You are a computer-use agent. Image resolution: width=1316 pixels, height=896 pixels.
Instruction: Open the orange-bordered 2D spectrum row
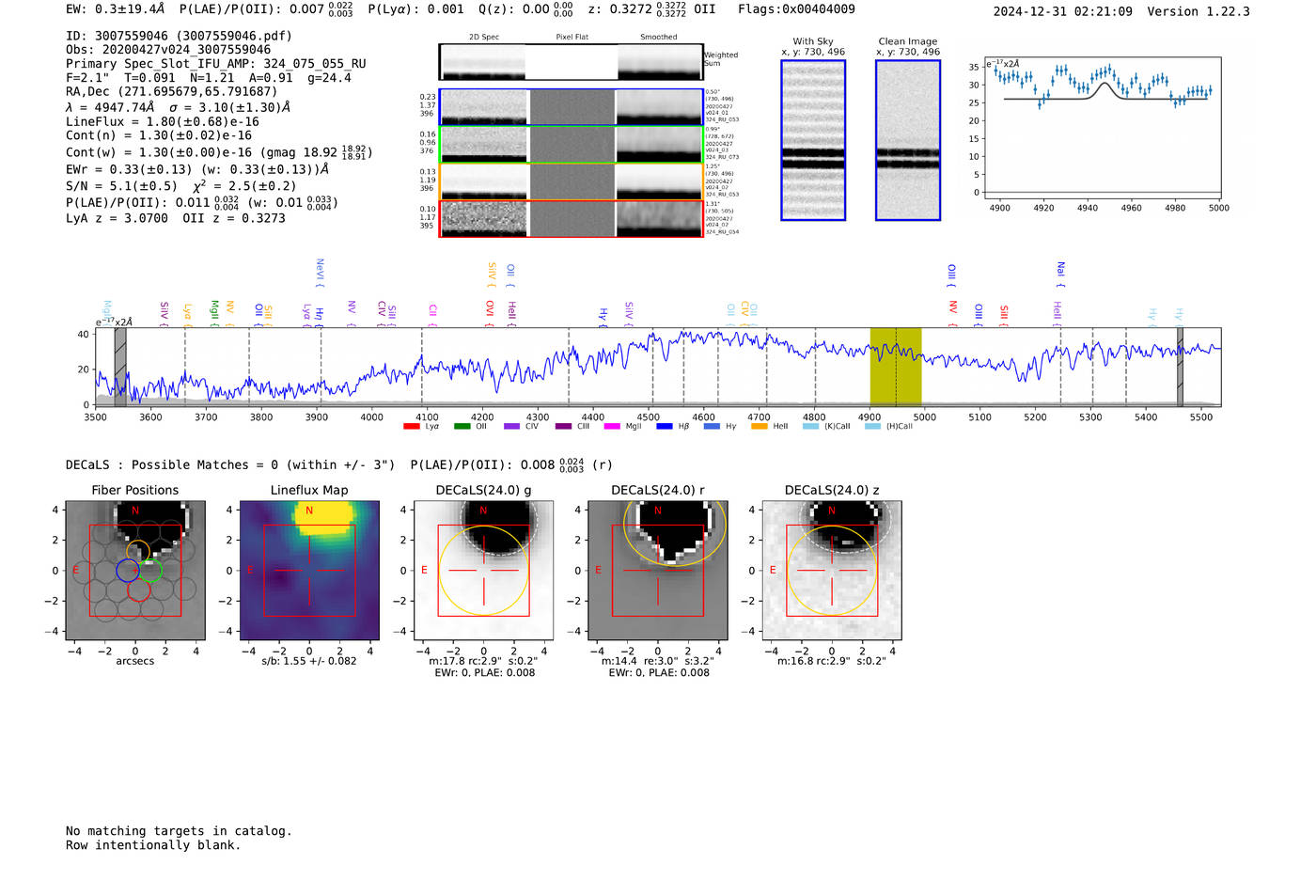[572, 181]
